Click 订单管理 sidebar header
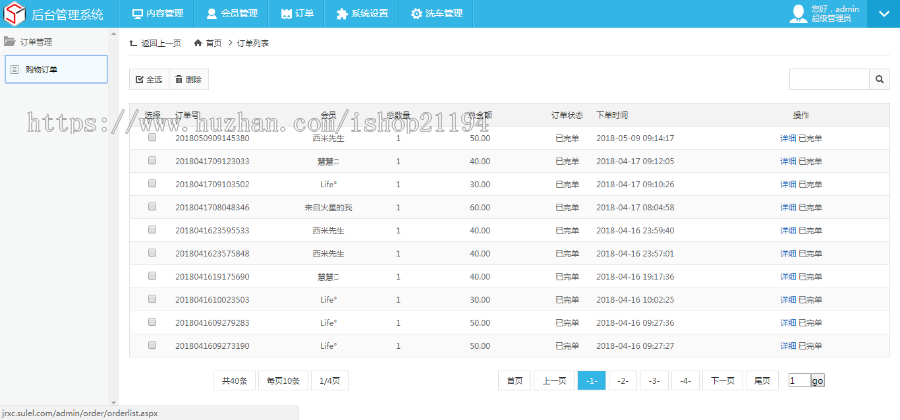Viewport: 900px width, 420px height. tap(36, 42)
